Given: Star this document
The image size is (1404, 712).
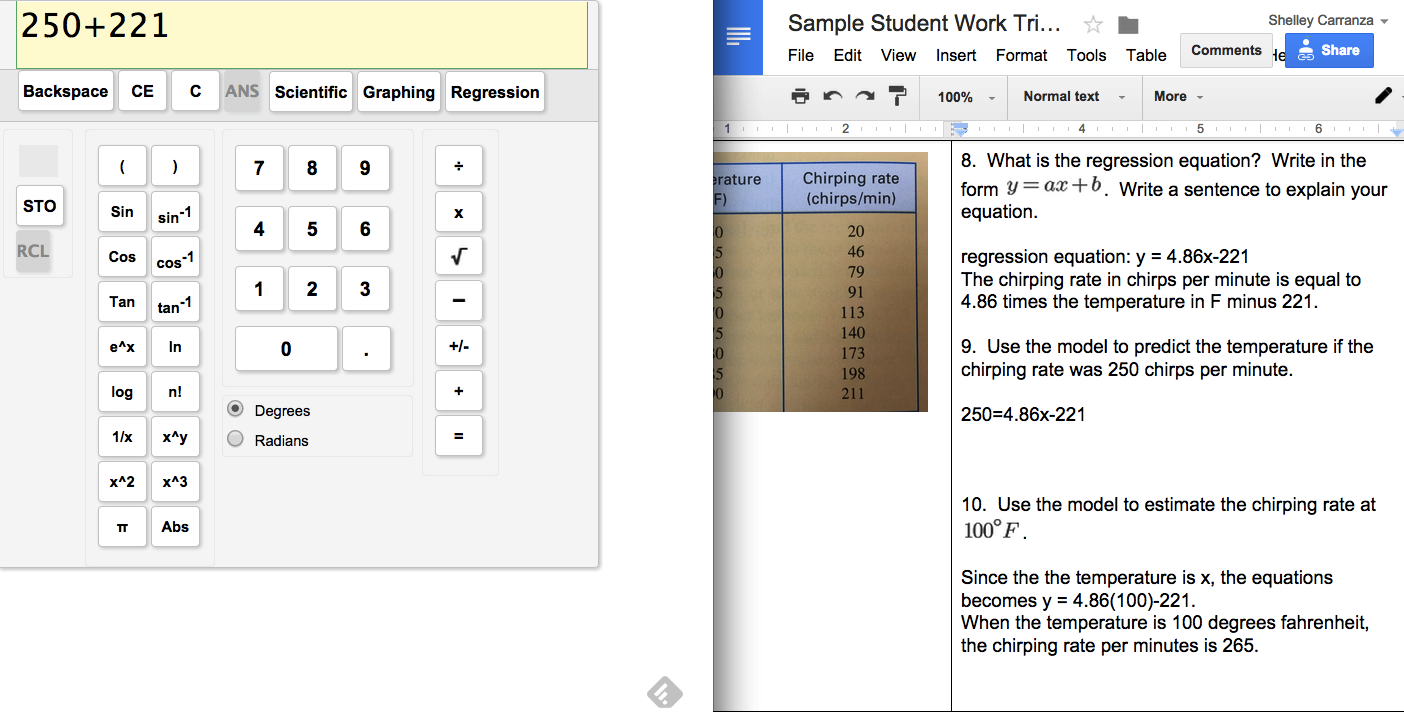Looking at the screenshot, I should 1093,25.
